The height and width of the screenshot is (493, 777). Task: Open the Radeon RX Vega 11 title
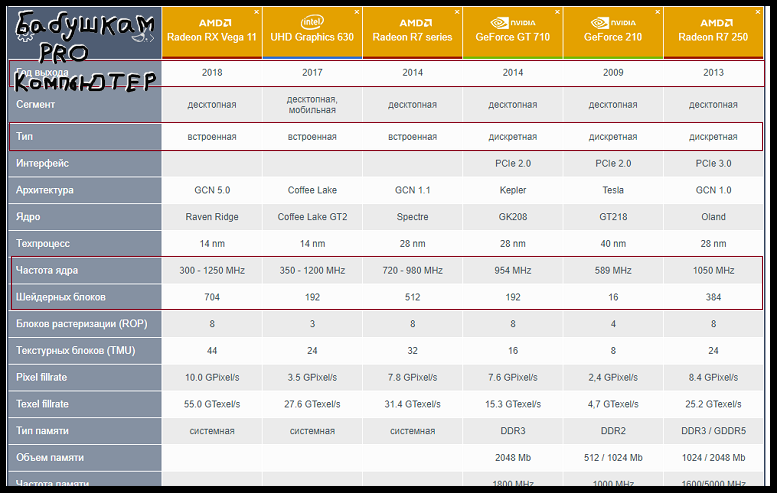click(212, 37)
